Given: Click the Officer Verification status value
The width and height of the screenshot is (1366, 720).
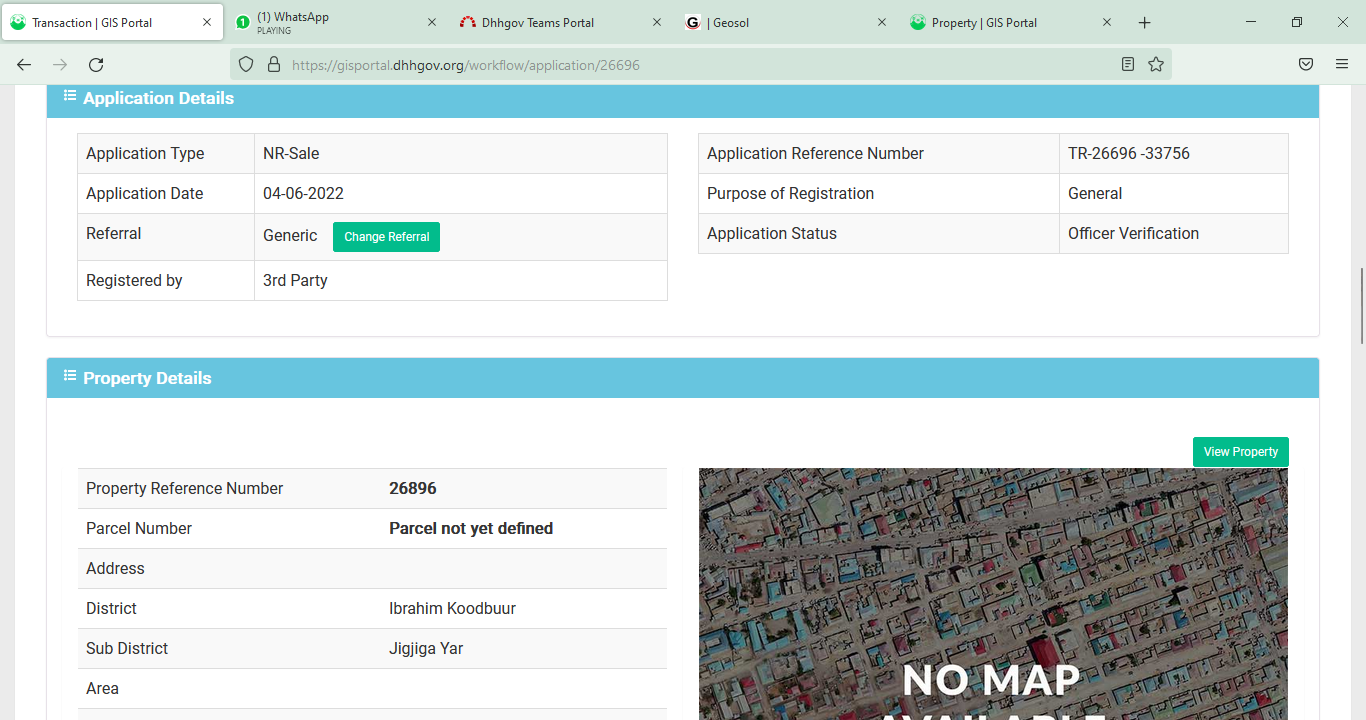Looking at the screenshot, I should (1133, 233).
